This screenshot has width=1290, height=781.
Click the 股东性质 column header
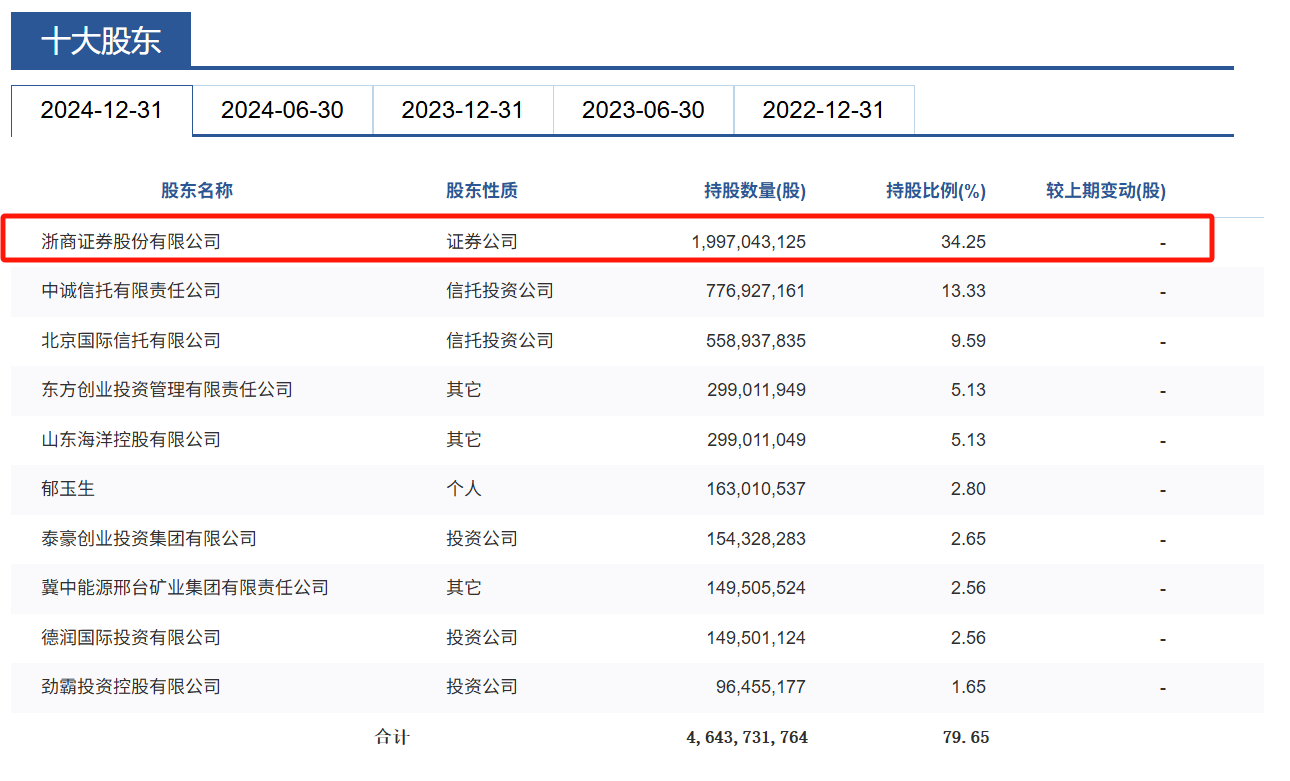click(x=482, y=190)
